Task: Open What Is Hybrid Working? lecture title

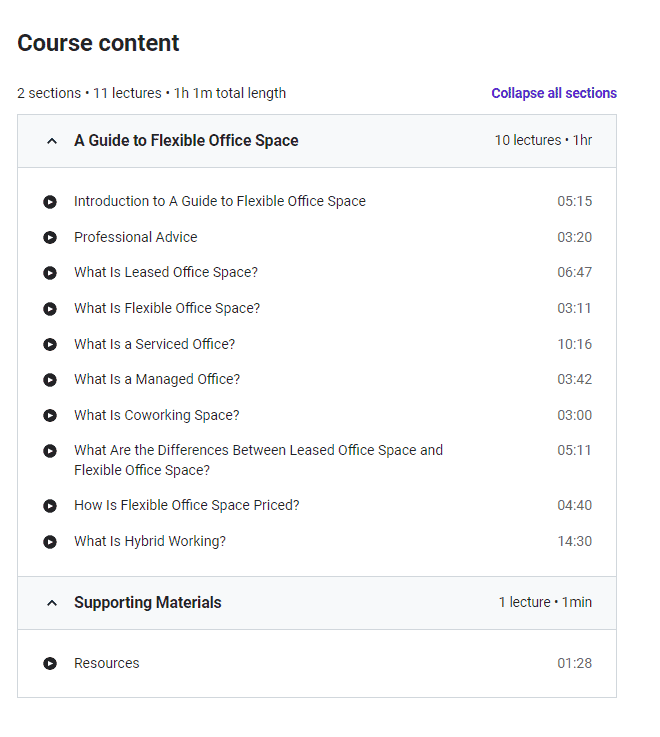Action: (x=150, y=541)
